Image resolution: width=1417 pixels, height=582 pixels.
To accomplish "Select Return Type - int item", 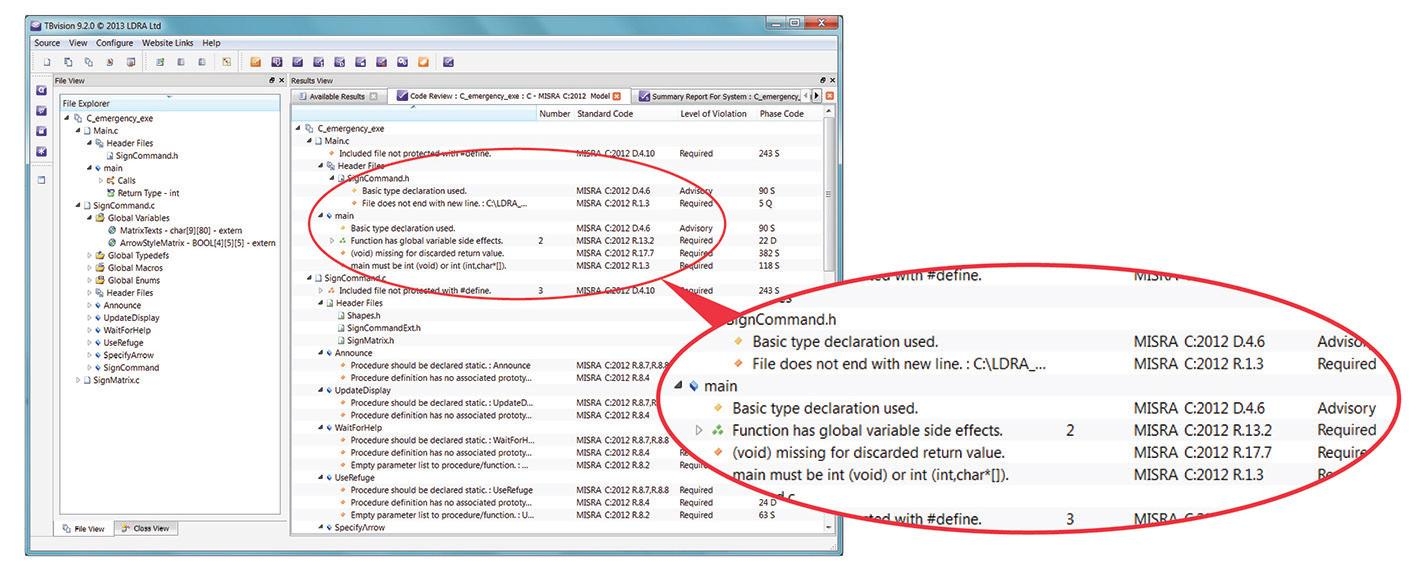I will pos(148,193).
